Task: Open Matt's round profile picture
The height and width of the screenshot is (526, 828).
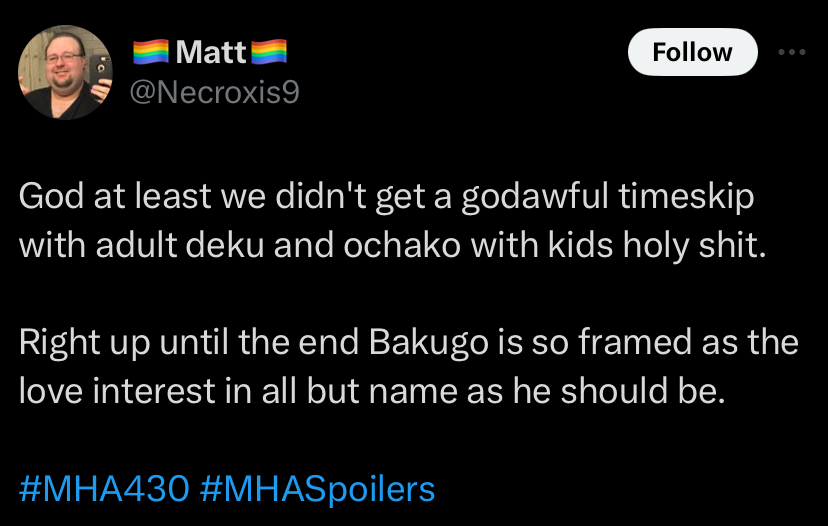Action: point(65,72)
